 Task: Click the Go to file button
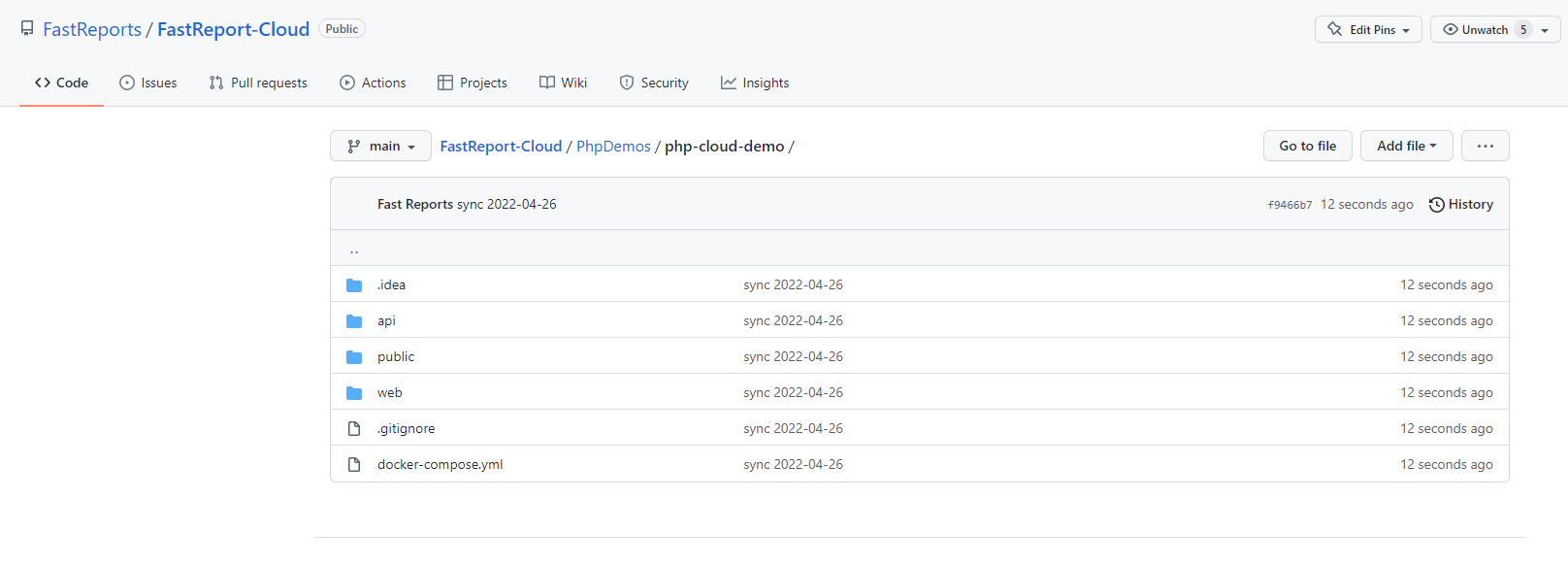1308,146
